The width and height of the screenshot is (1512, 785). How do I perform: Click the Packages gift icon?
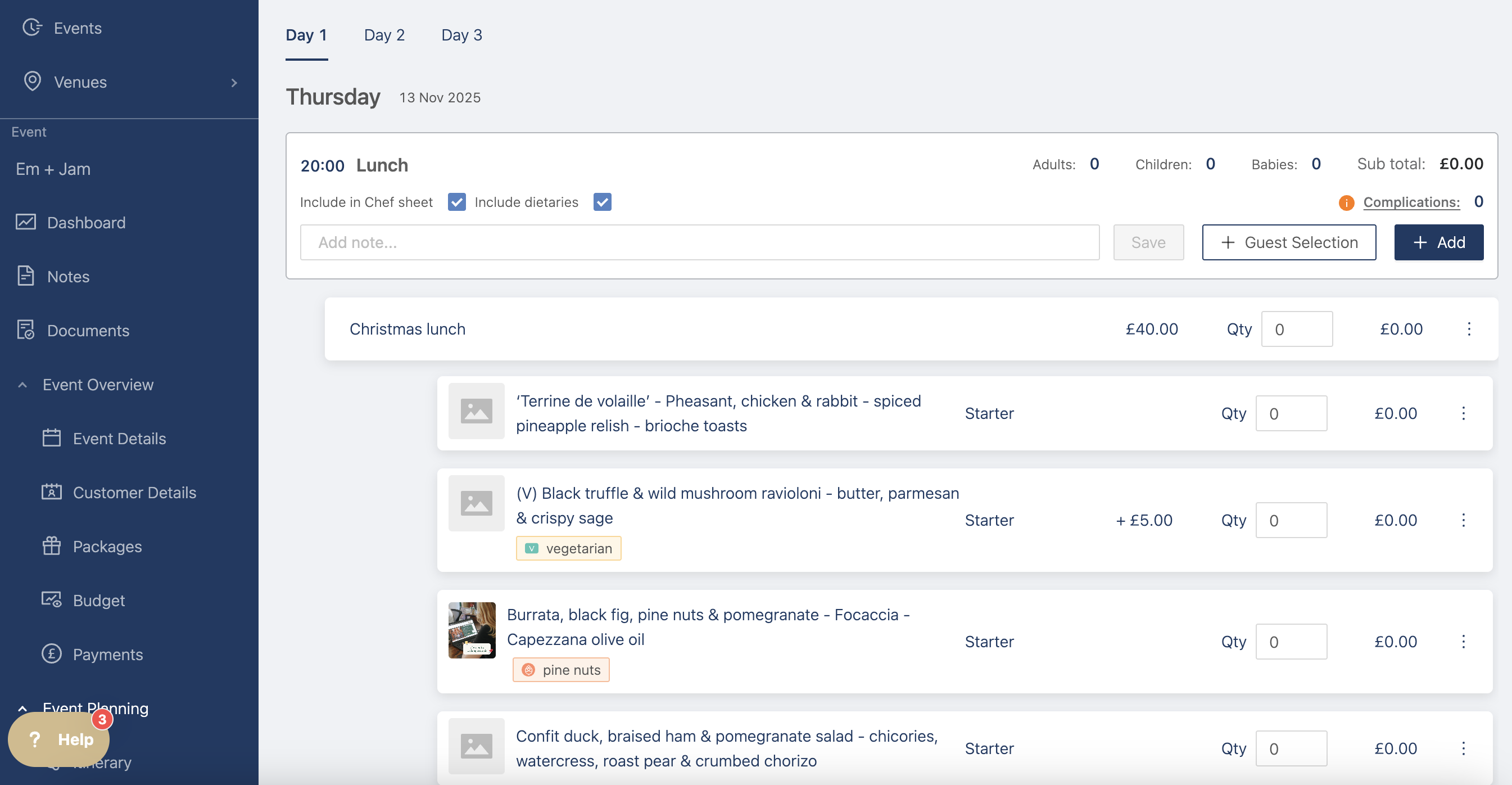pyautogui.click(x=52, y=546)
